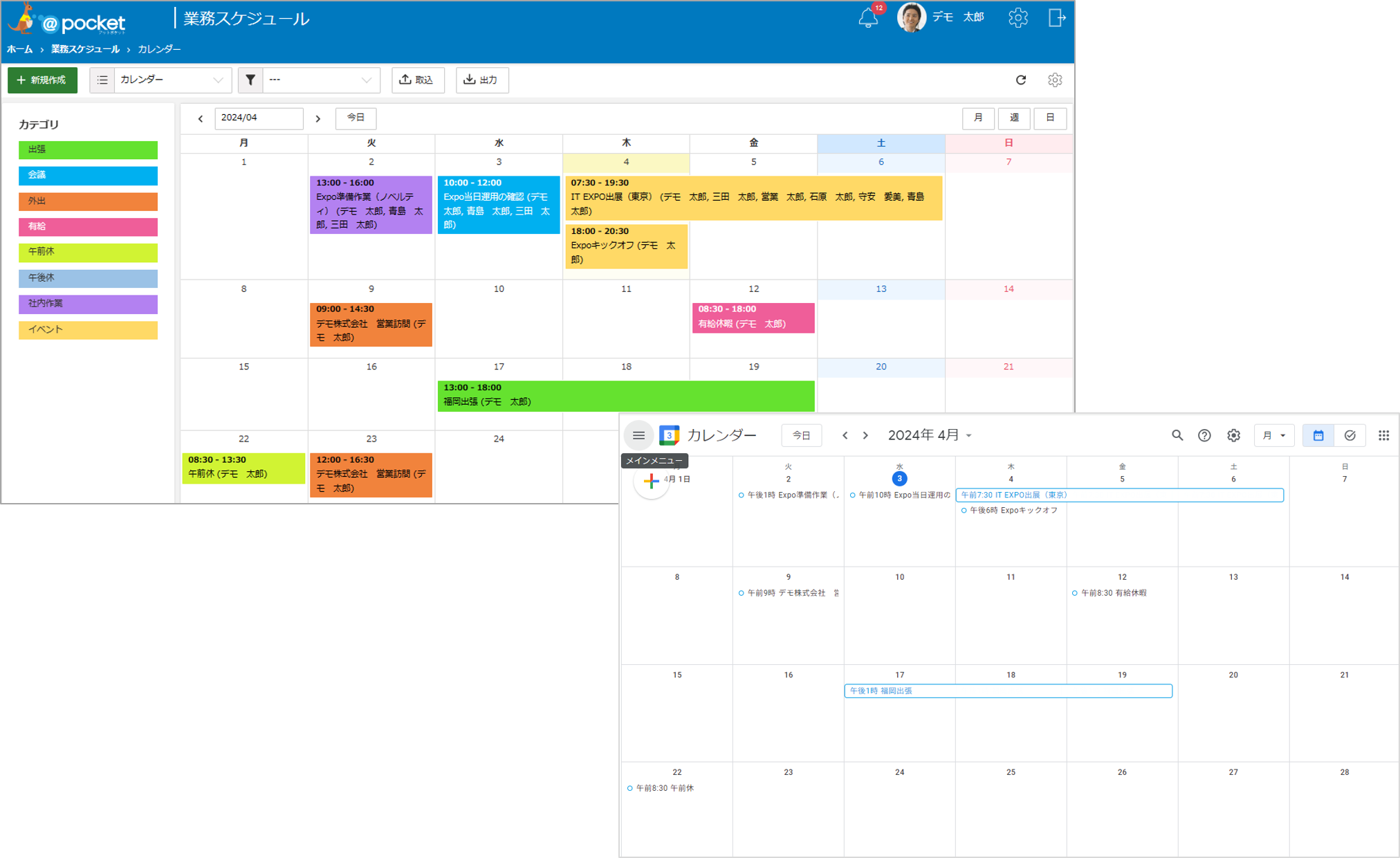Click the list view icon beside カレンダー
The height and width of the screenshot is (858, 1400).
tap(102, 80)
